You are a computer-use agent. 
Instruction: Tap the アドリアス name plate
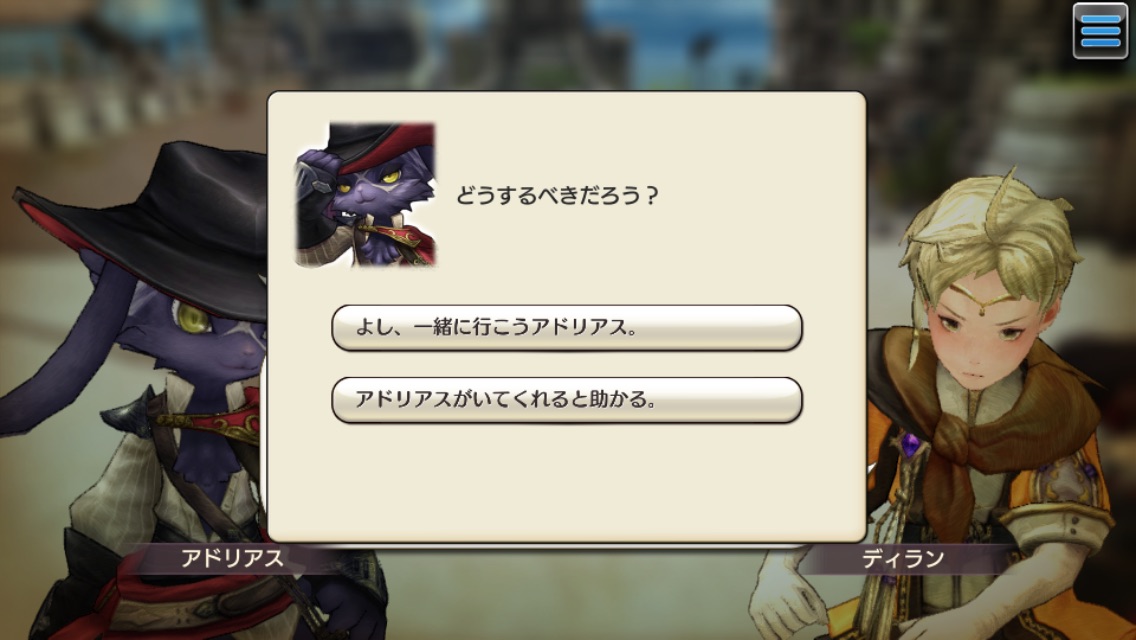click(x=232, y=558)
